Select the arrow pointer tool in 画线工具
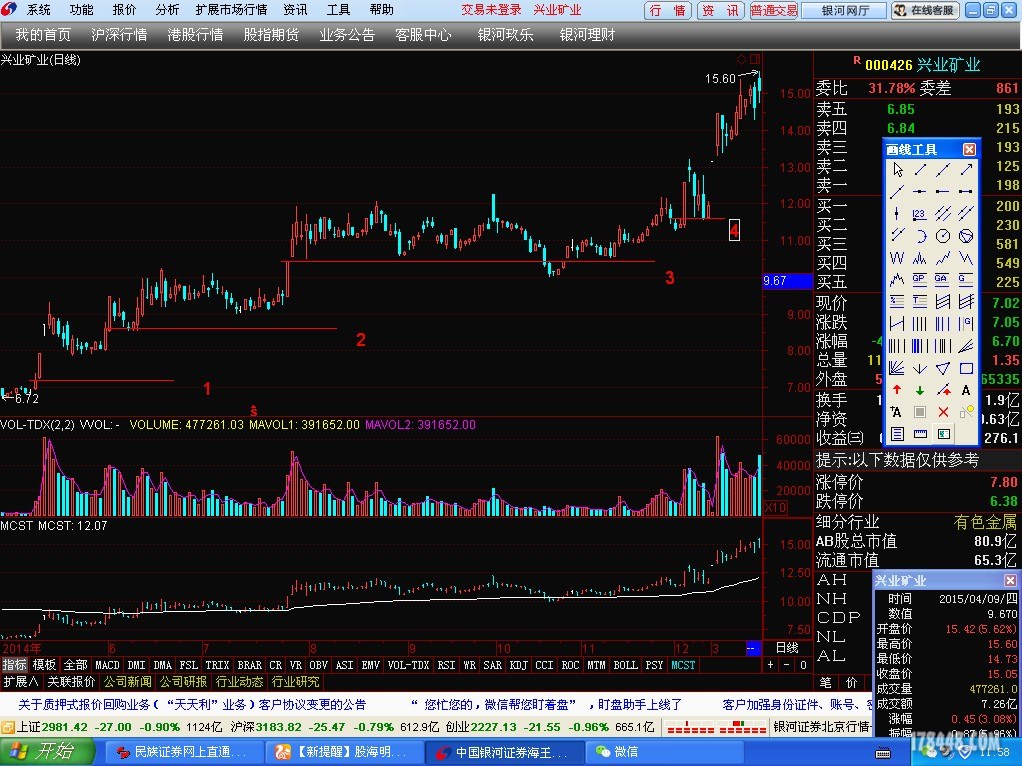 pyautogui.click(x=897, y=170)
